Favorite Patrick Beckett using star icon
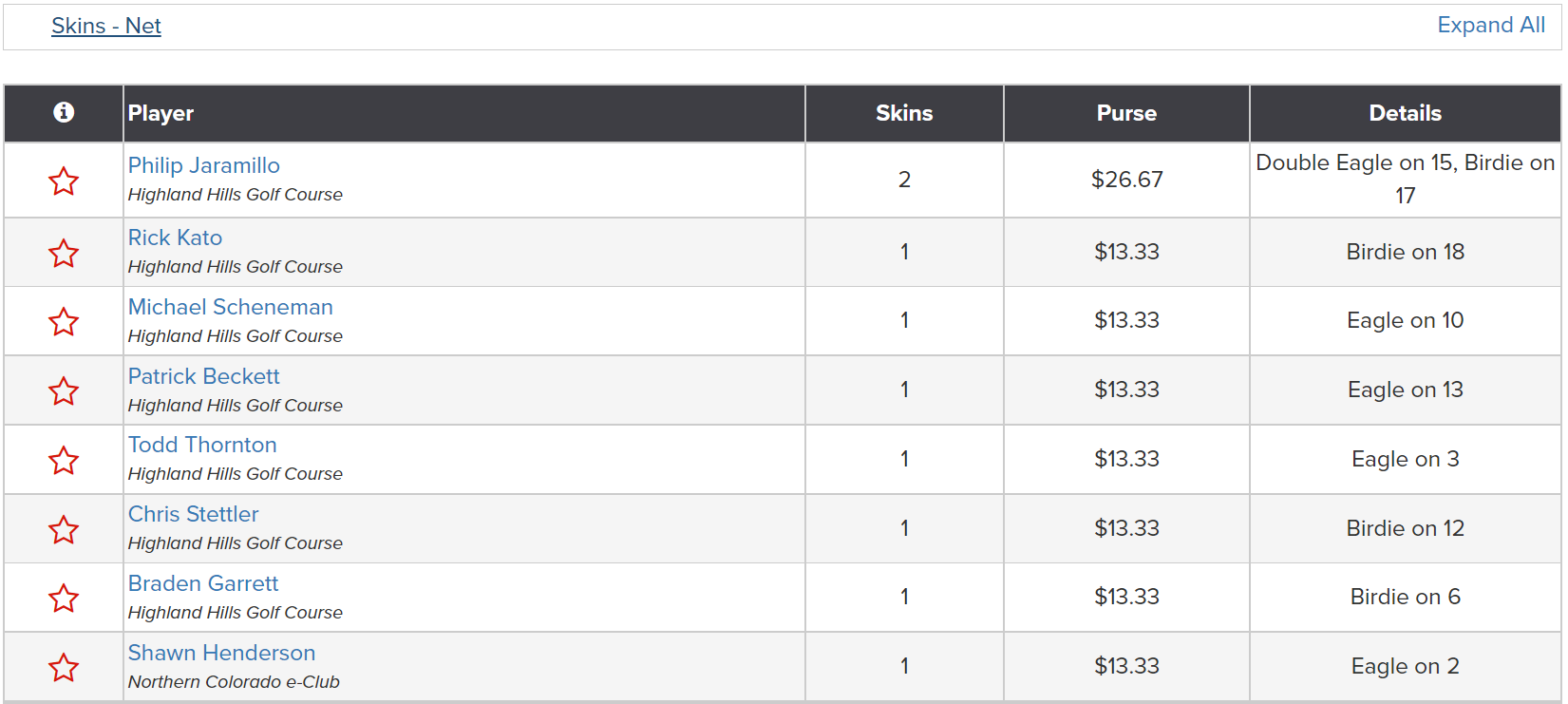The height and width of the screenshot is (704, 1568). [x=64, y=390]
